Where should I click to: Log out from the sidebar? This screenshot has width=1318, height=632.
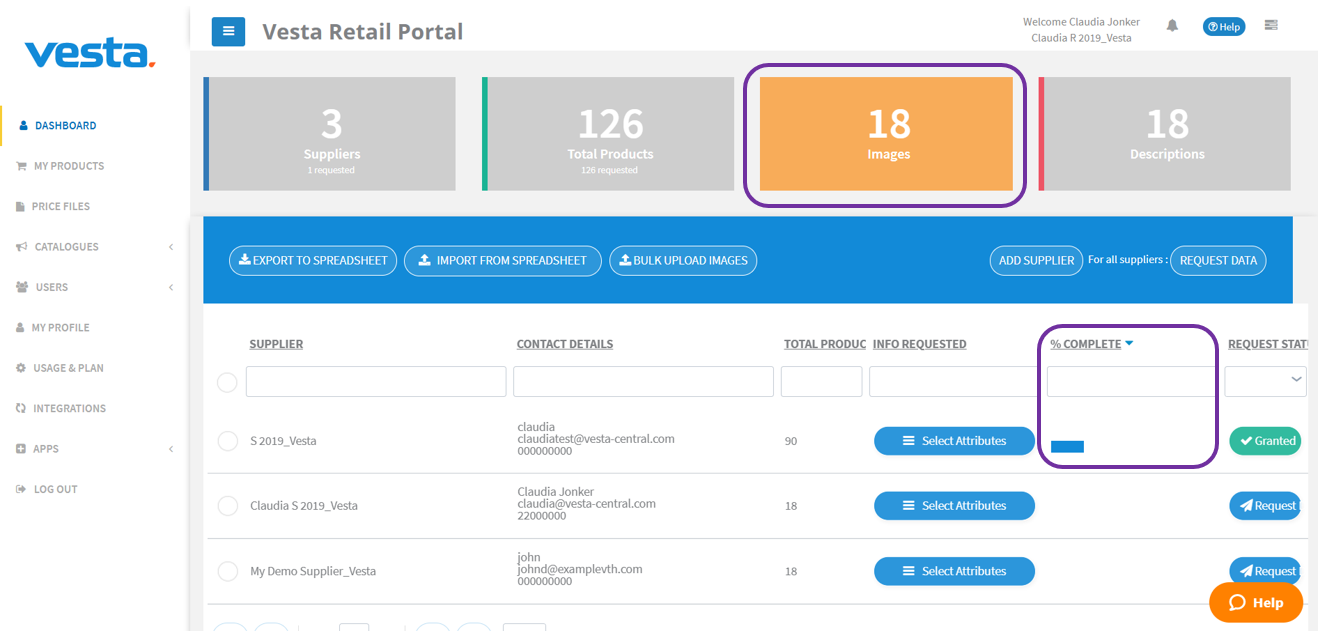click(x=55, y=490)
